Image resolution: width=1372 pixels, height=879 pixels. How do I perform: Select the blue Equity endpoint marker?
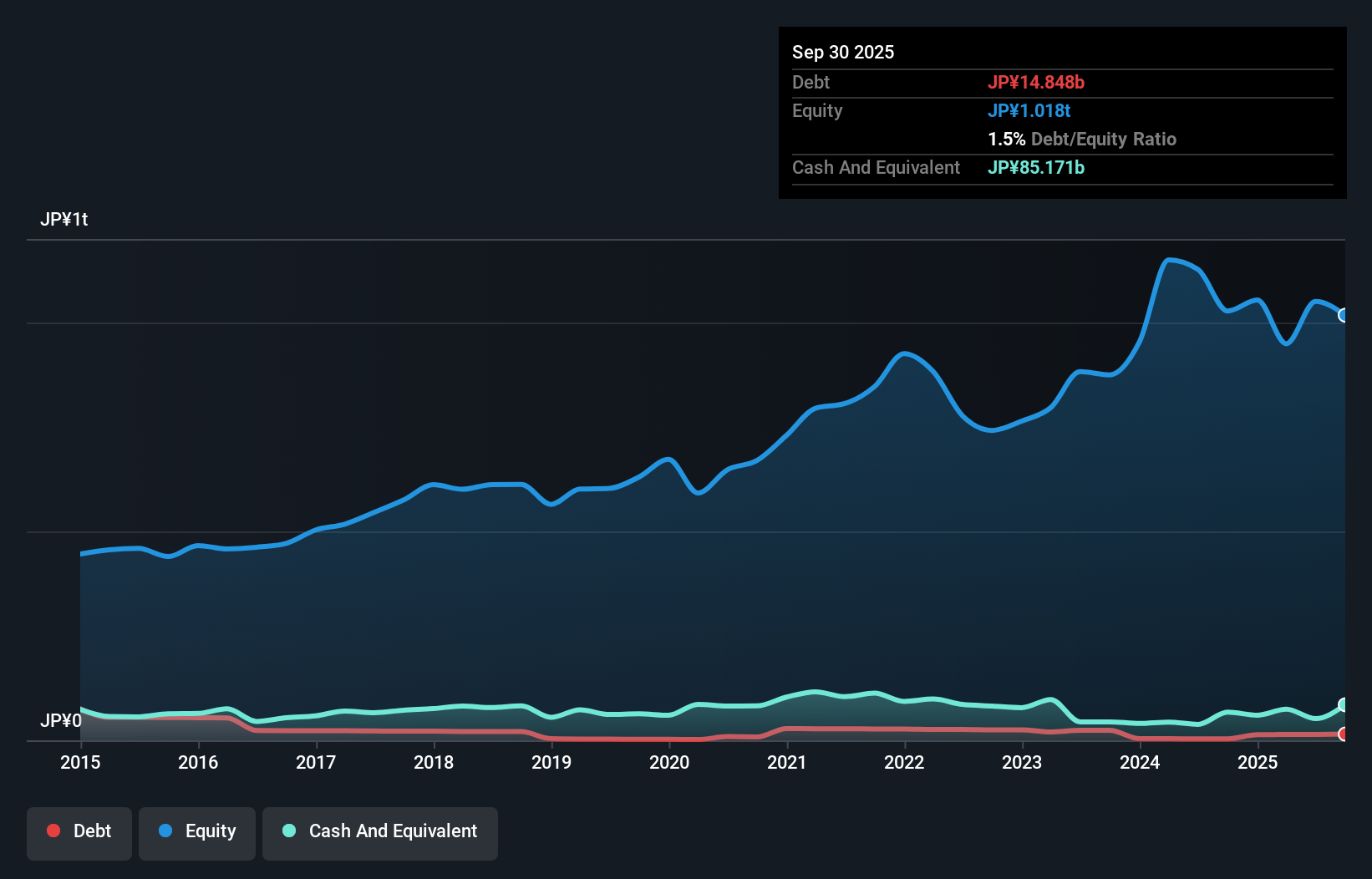coord(1343,315)
